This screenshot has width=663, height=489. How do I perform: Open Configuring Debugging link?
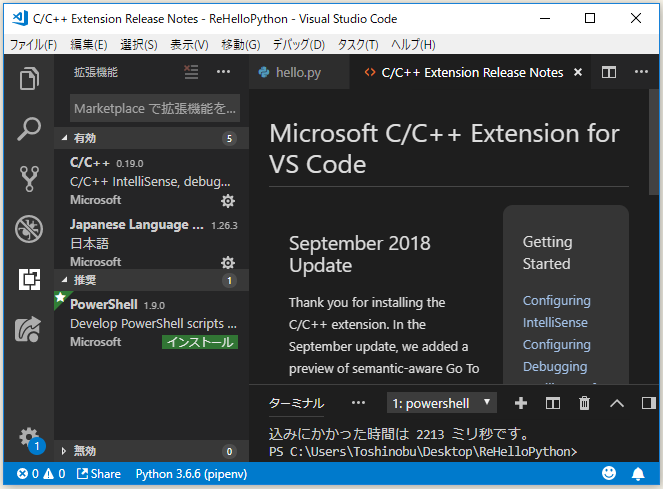pos(556,355)
